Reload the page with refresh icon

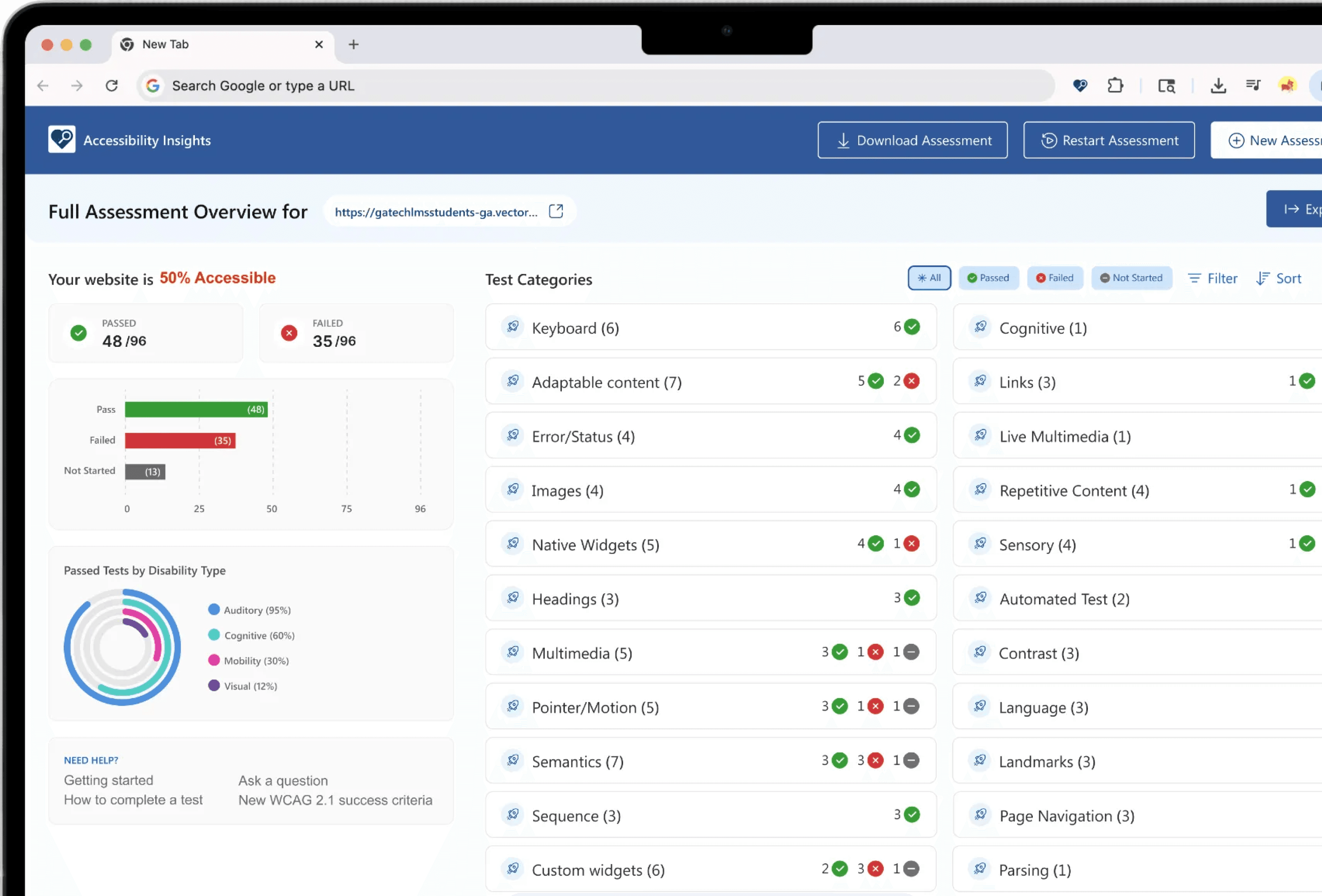[112, 86]
